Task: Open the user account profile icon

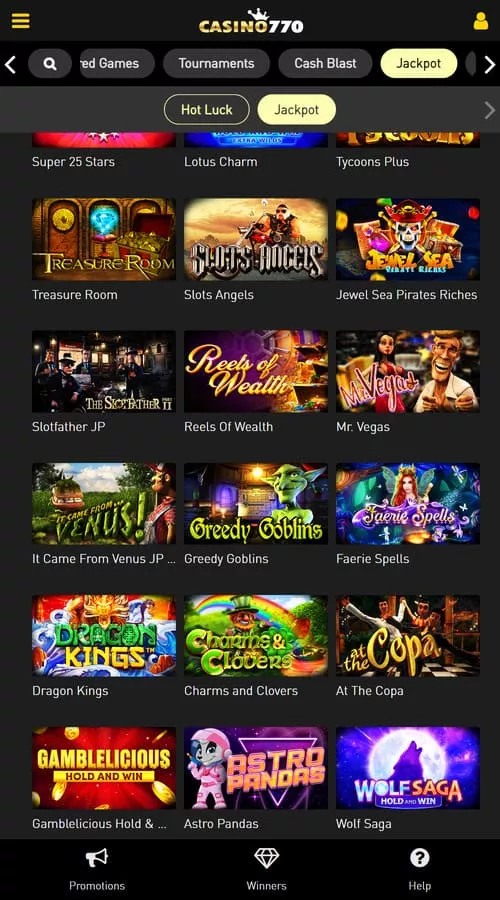Action: (480, 21)
